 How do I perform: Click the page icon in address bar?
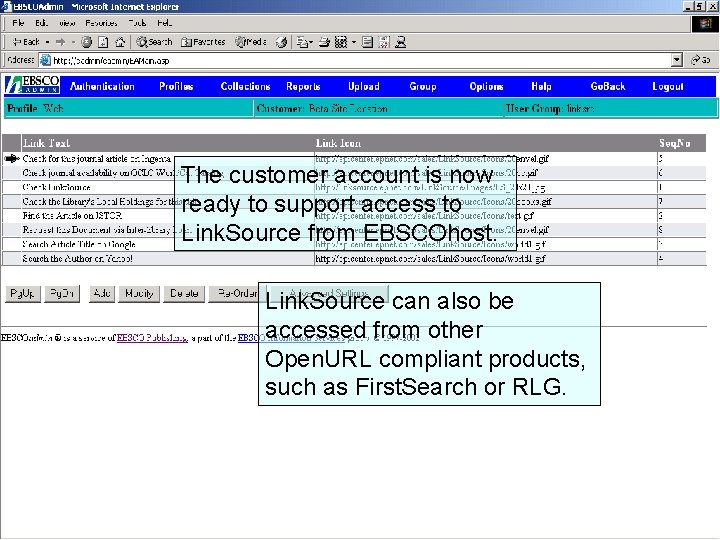[45, 60]
